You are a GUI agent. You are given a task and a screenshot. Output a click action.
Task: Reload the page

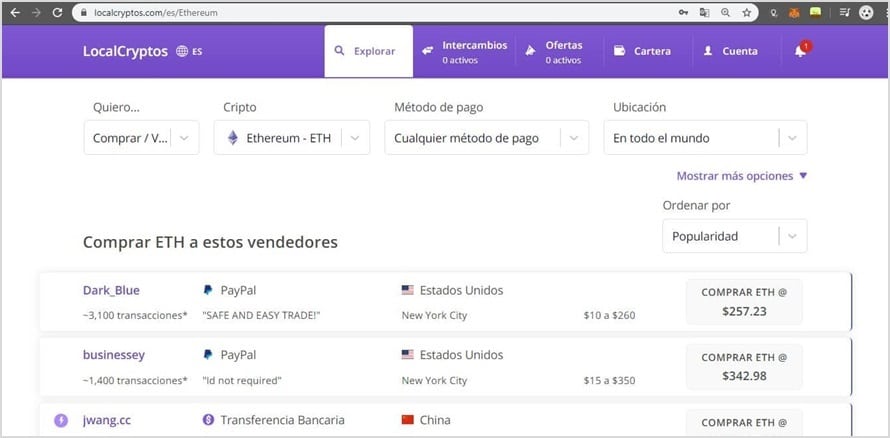(x=57, y=12)
